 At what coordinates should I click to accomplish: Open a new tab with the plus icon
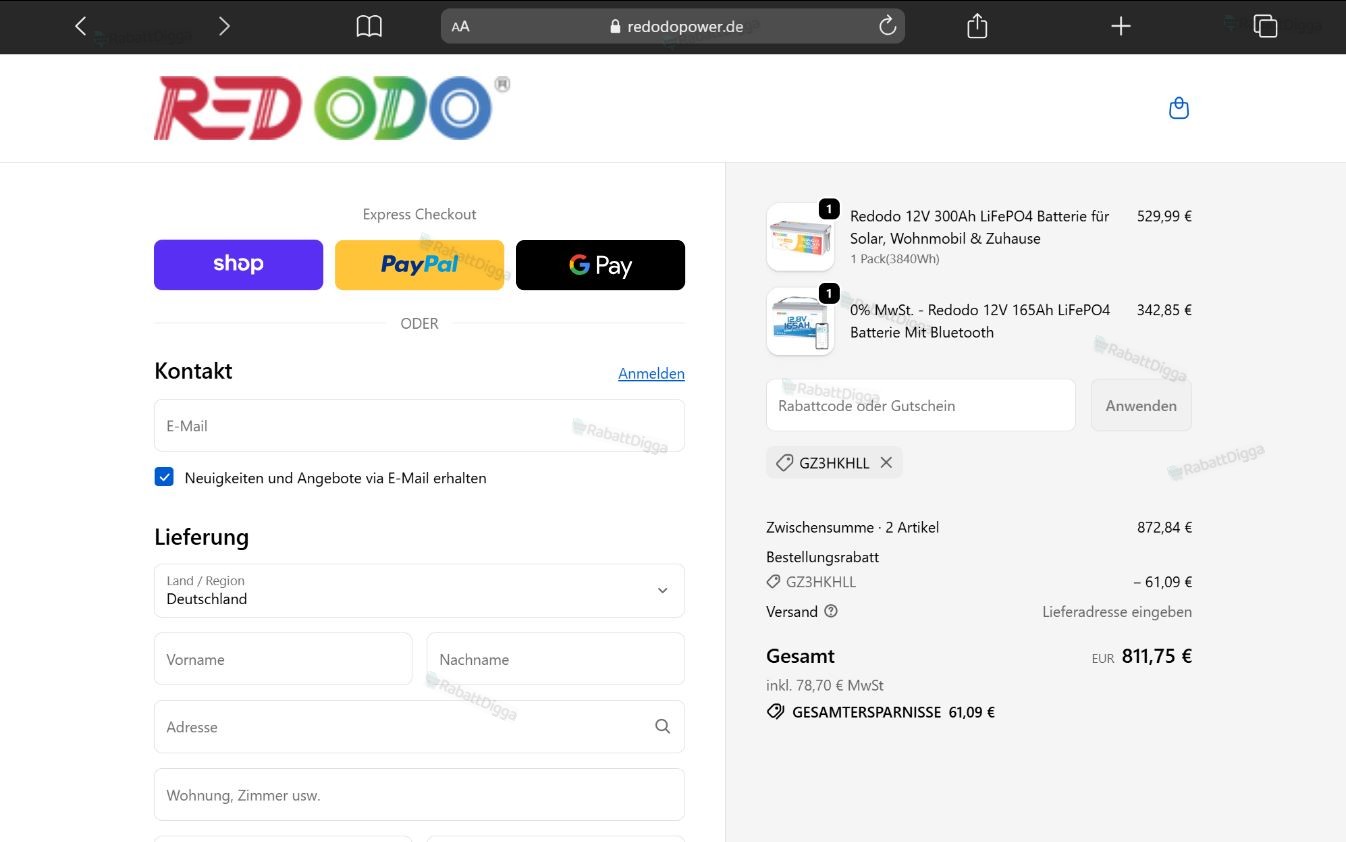[x=1121, y=26]
